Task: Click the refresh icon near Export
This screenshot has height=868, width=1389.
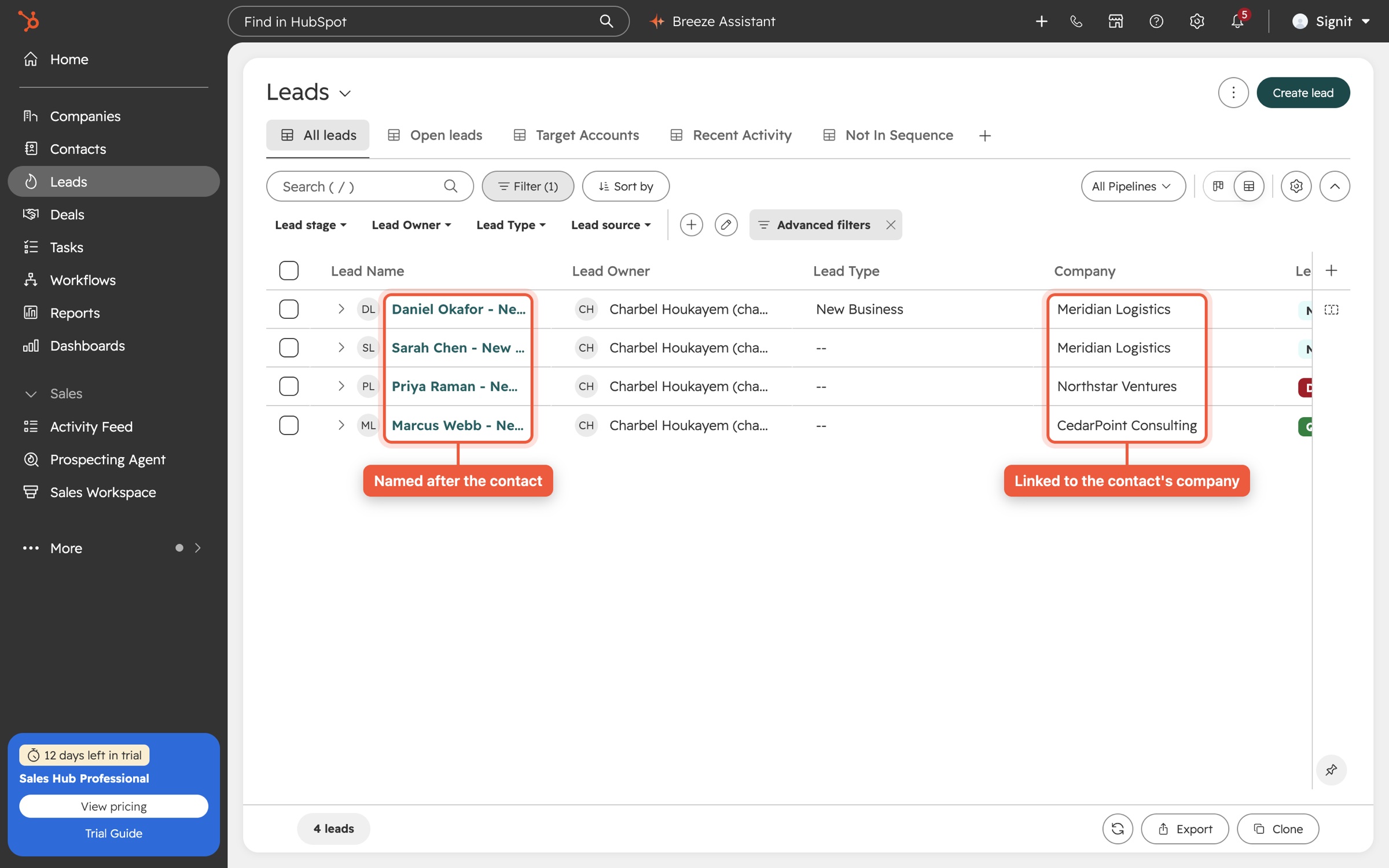Action: click(x=1118, y=829)
